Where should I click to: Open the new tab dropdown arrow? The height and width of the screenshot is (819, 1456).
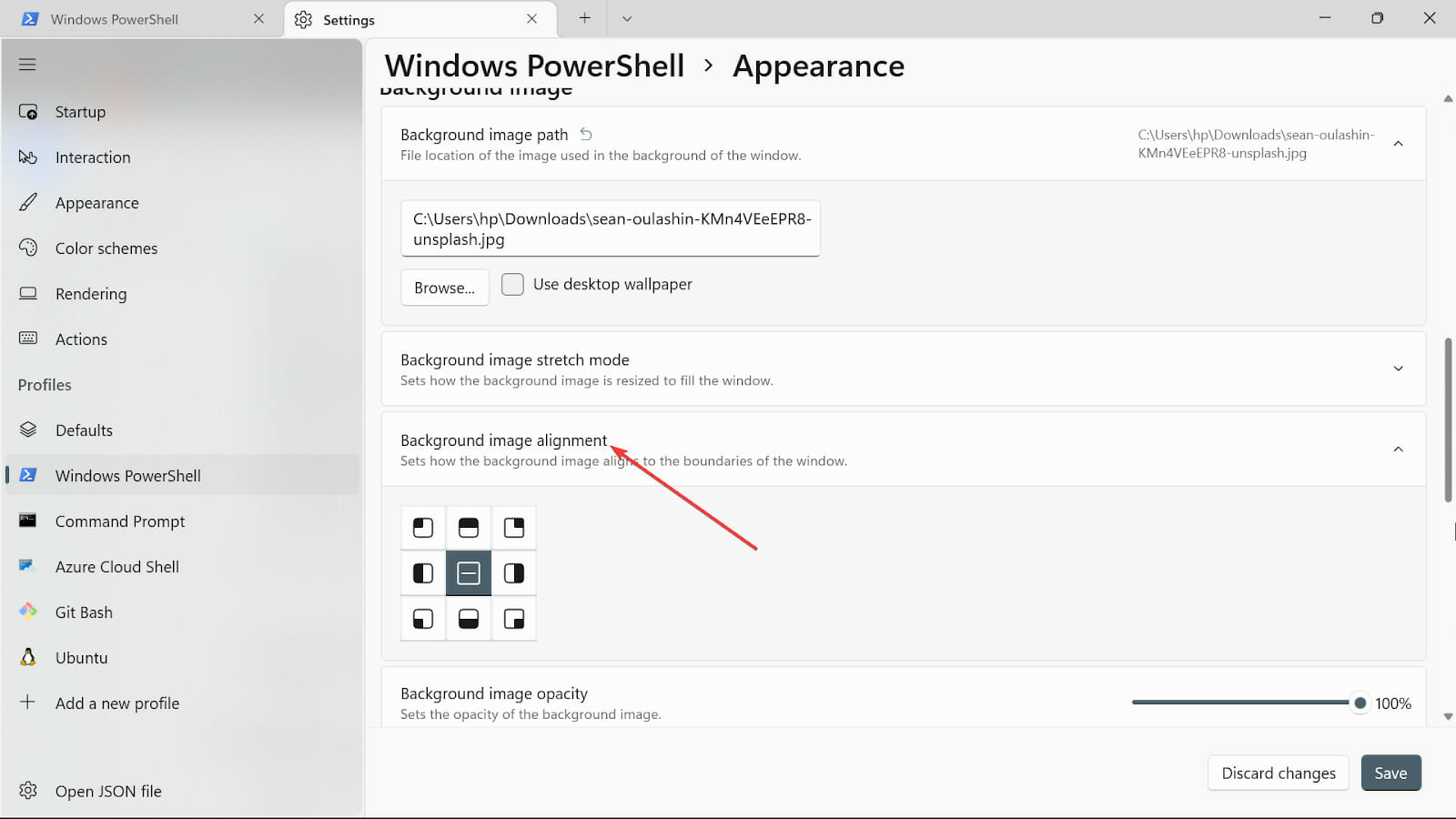pyautogui.click(x=627, y=19)
